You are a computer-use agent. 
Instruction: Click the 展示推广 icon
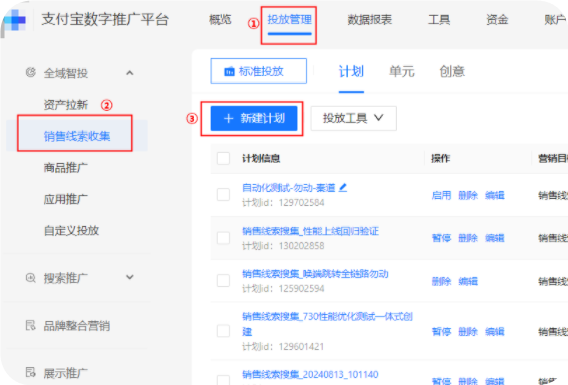click(30, 372)
